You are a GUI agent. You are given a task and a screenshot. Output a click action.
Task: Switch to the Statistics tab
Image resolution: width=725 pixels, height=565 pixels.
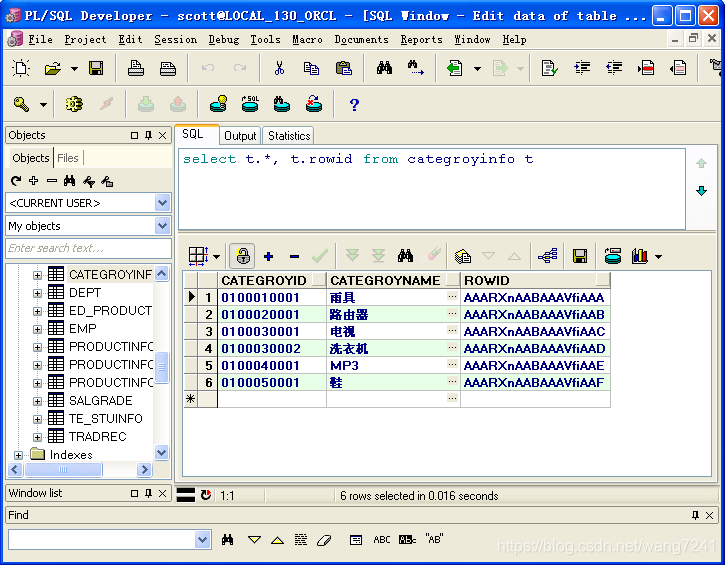289,136
